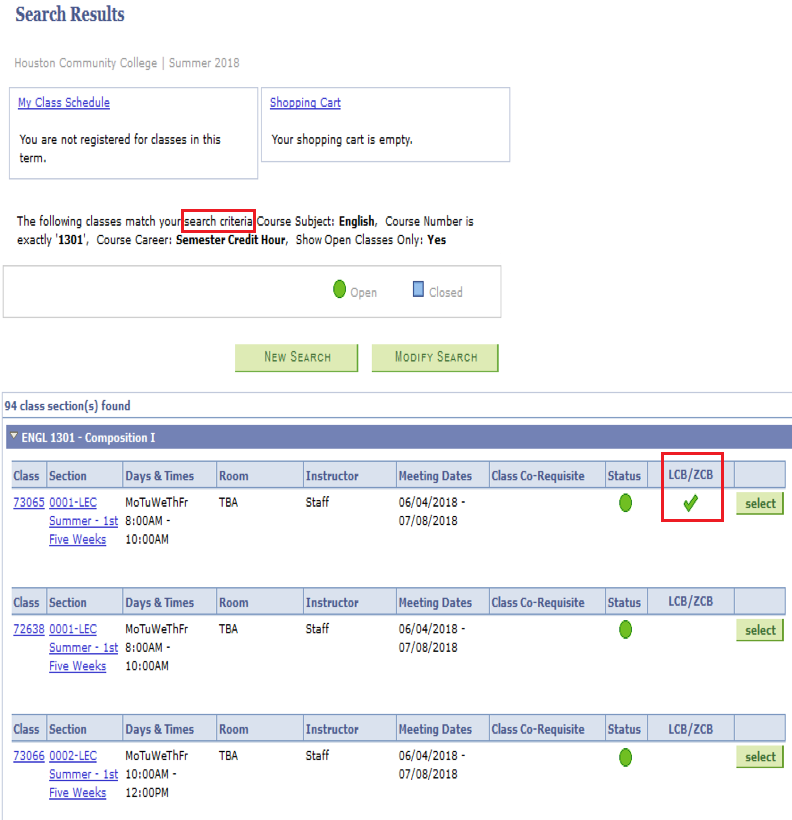The width and height of the screenshot is (792, 820).
Task: Click the LCB/ZCB green checkmark for class 73065
Action: [x=691, y=503]
